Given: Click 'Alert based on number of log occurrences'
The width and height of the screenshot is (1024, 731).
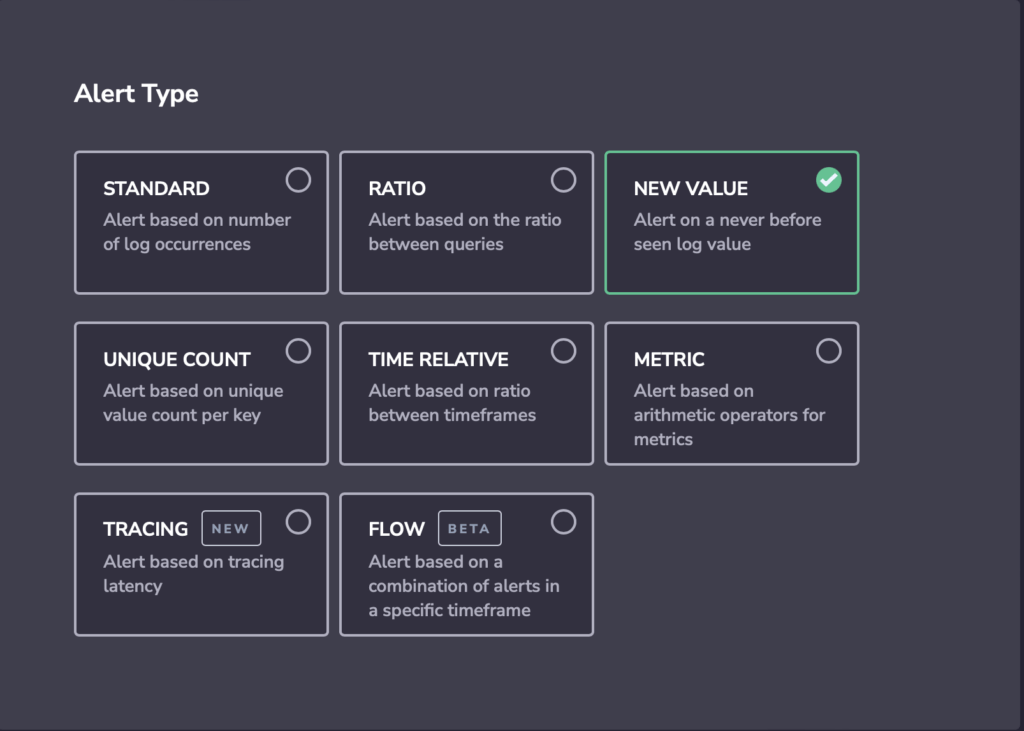Looking at the screenshot, I should pos(197,232).
